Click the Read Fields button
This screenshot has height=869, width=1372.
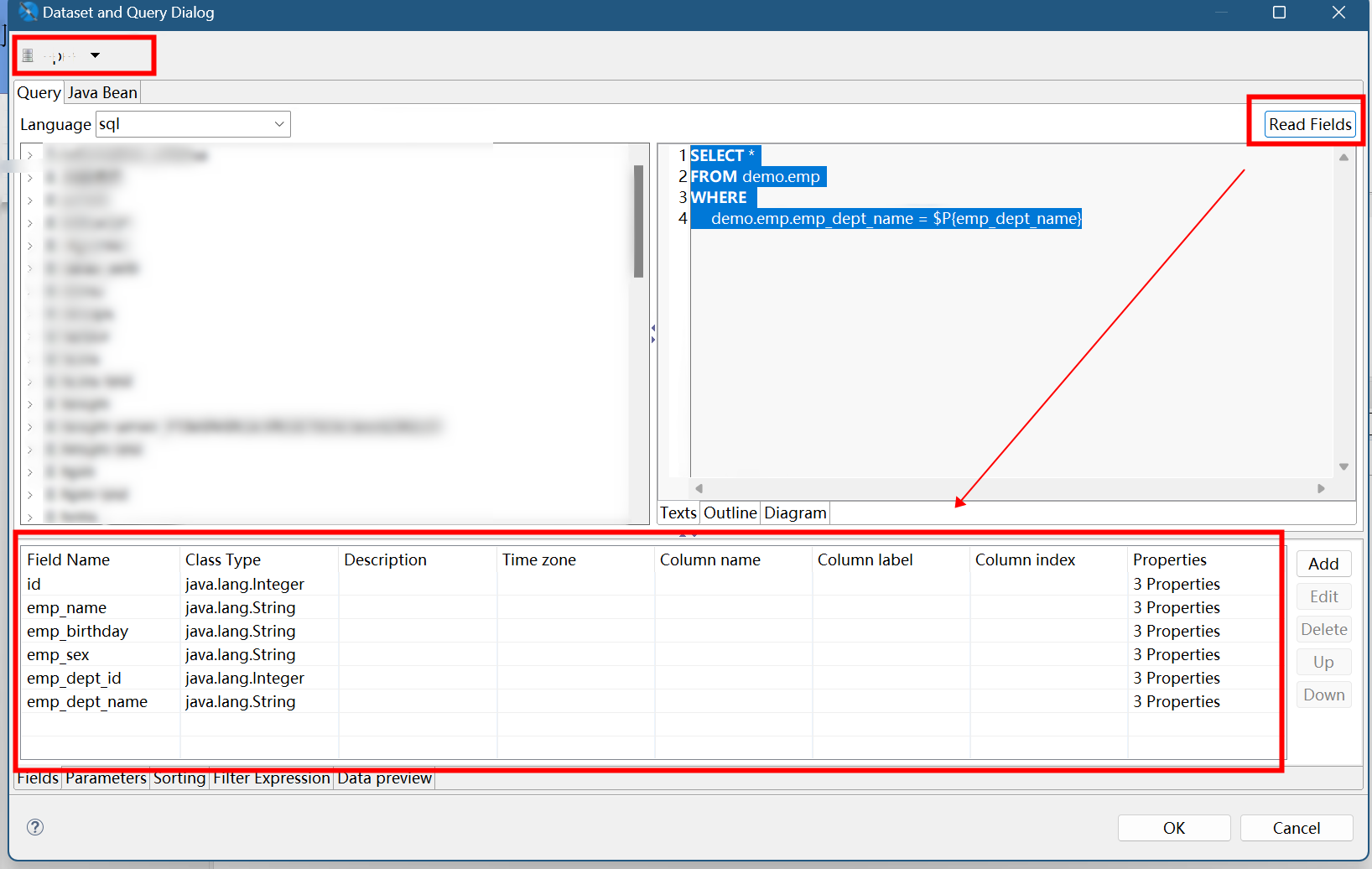(1309, 124)
